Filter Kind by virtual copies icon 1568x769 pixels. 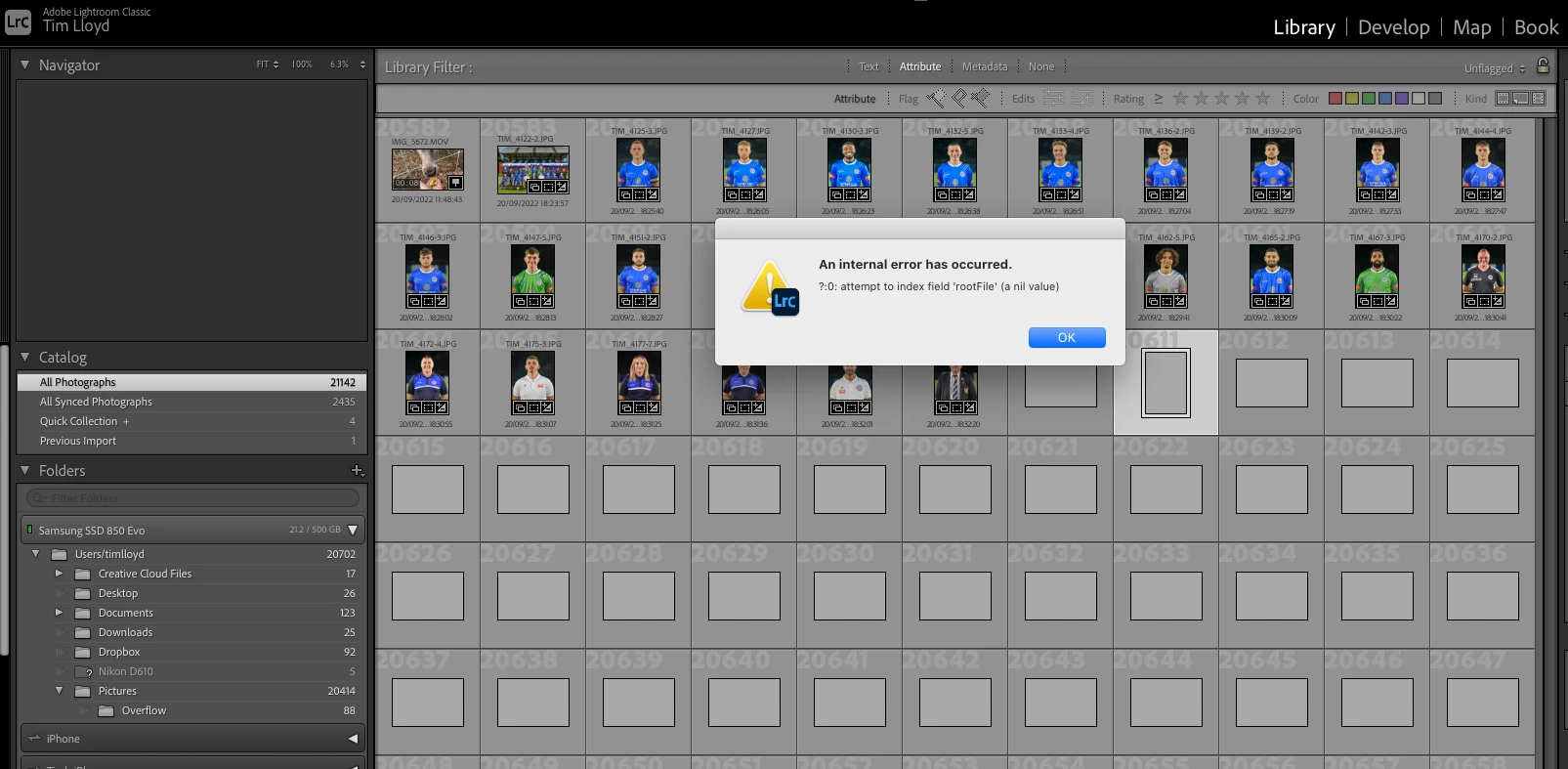(x=1520, y=99)
